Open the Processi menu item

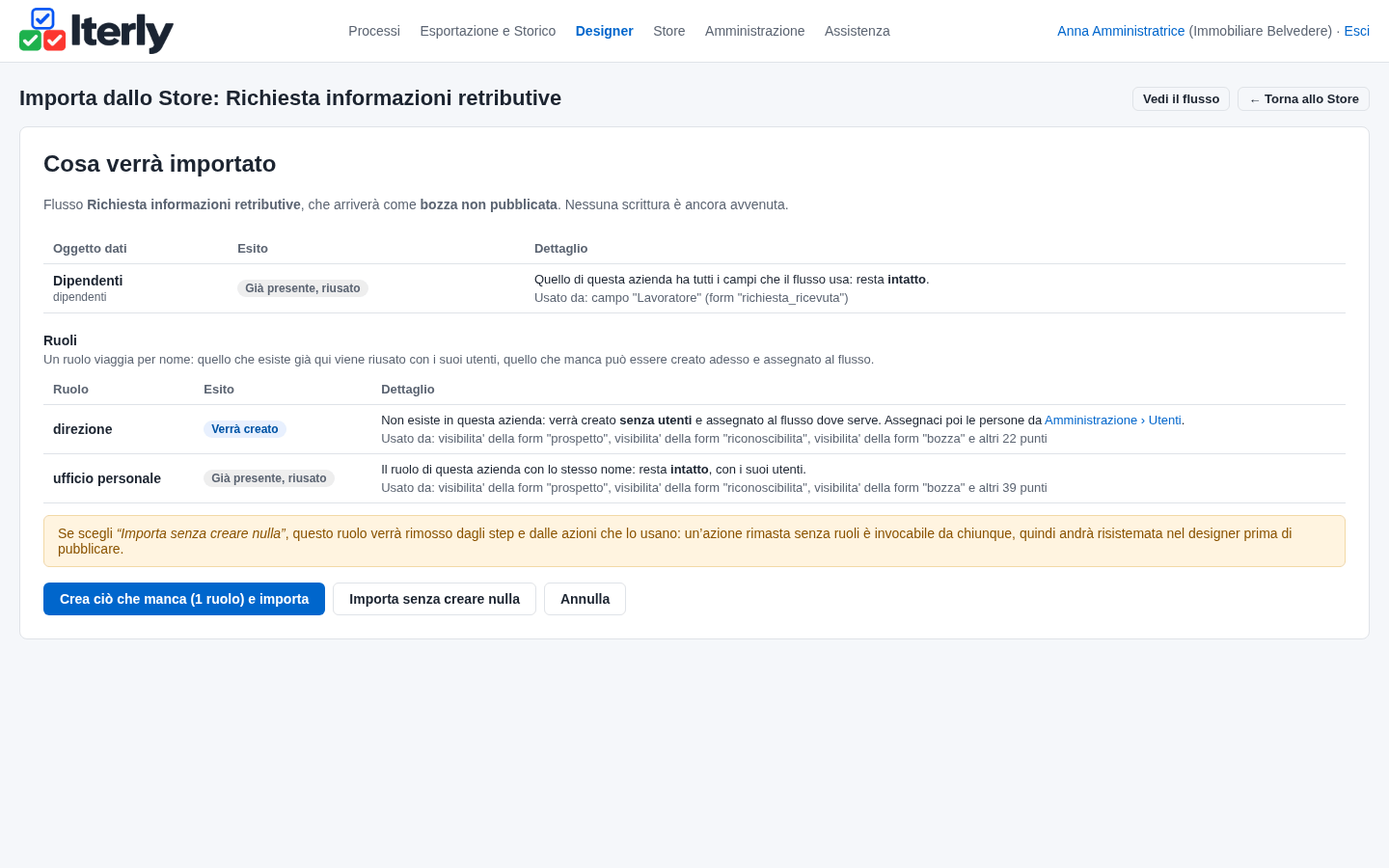coord(374,31)
